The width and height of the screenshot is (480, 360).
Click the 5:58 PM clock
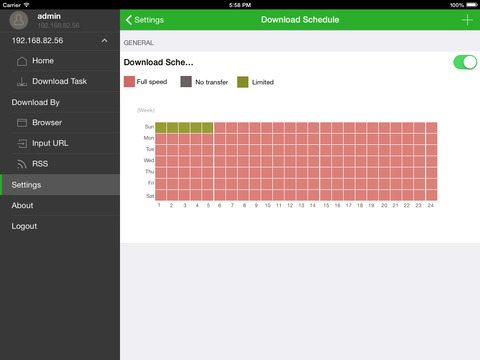point(240,5)
